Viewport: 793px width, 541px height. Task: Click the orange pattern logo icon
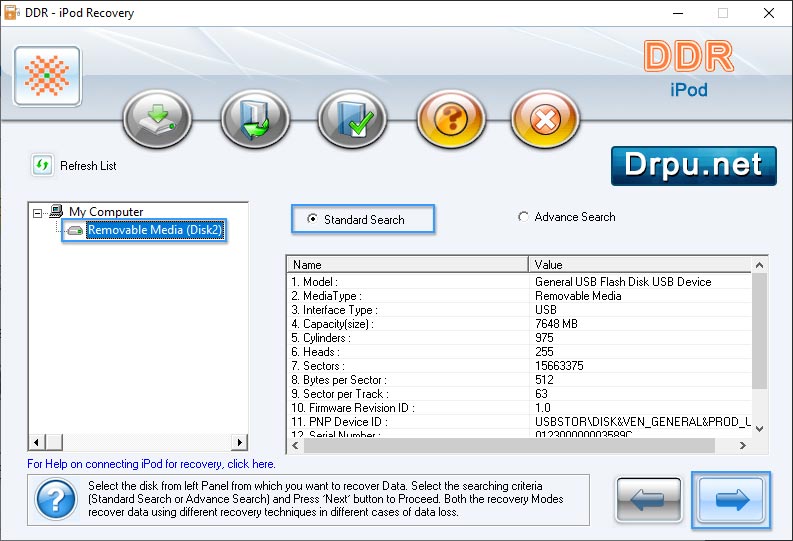pyautogui.click(x=48, y=76)
